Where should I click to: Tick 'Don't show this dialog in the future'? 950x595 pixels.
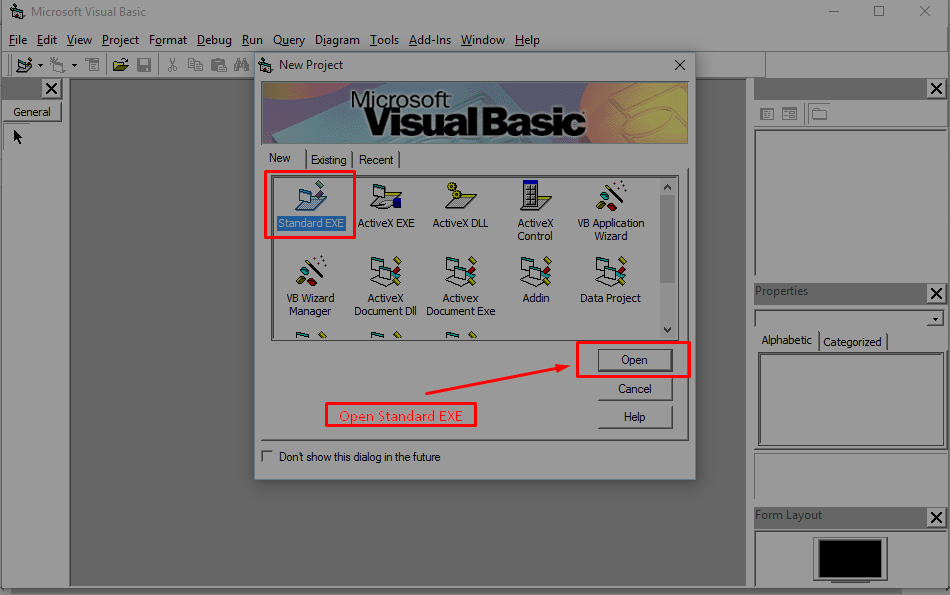tap(267, 456)
